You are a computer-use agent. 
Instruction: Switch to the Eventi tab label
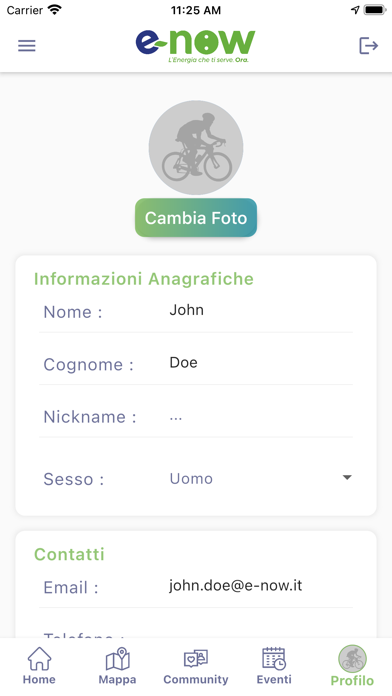tap(274, 679)
